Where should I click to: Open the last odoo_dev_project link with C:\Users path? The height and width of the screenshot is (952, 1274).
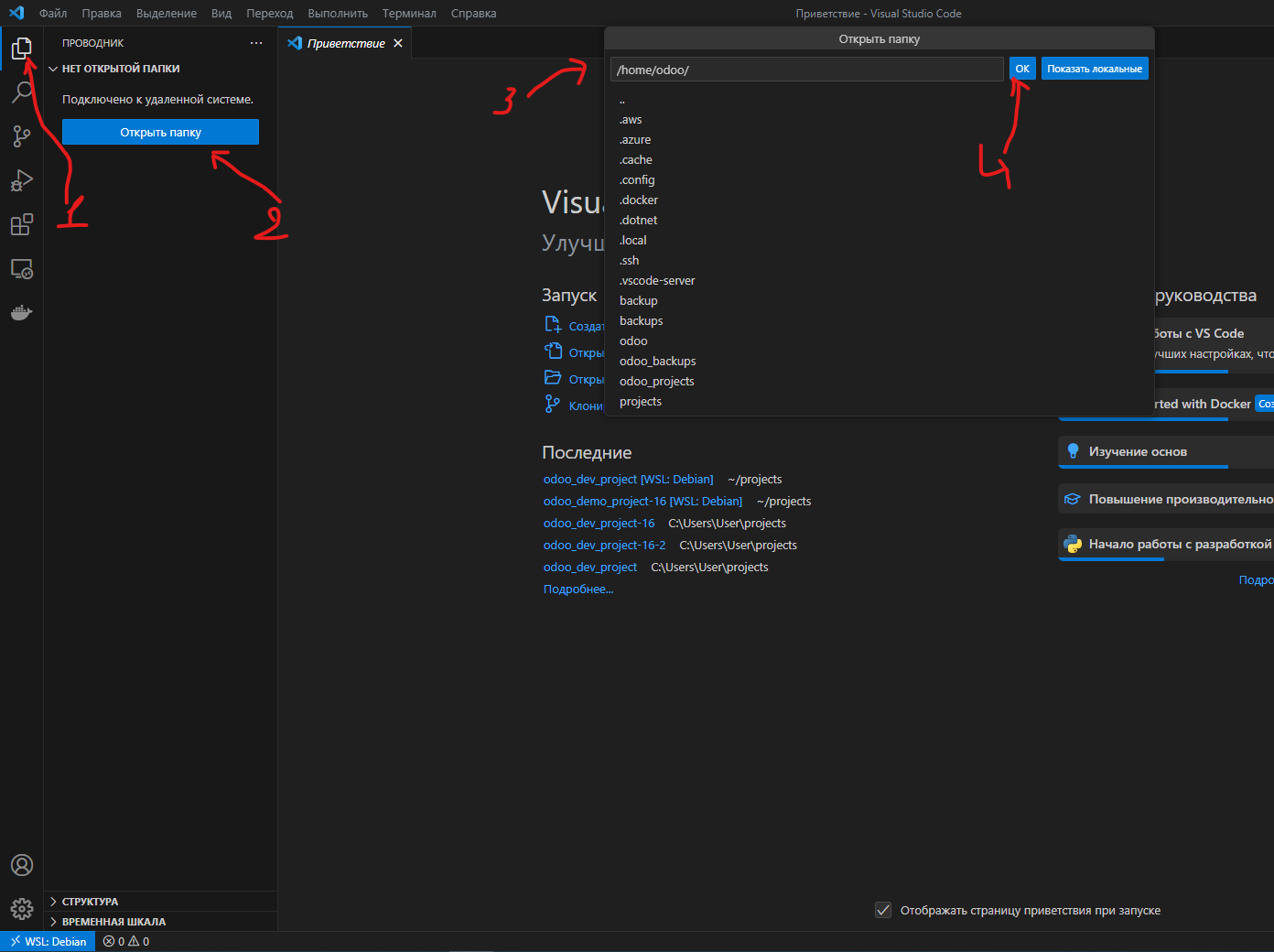tap(590, 567)
